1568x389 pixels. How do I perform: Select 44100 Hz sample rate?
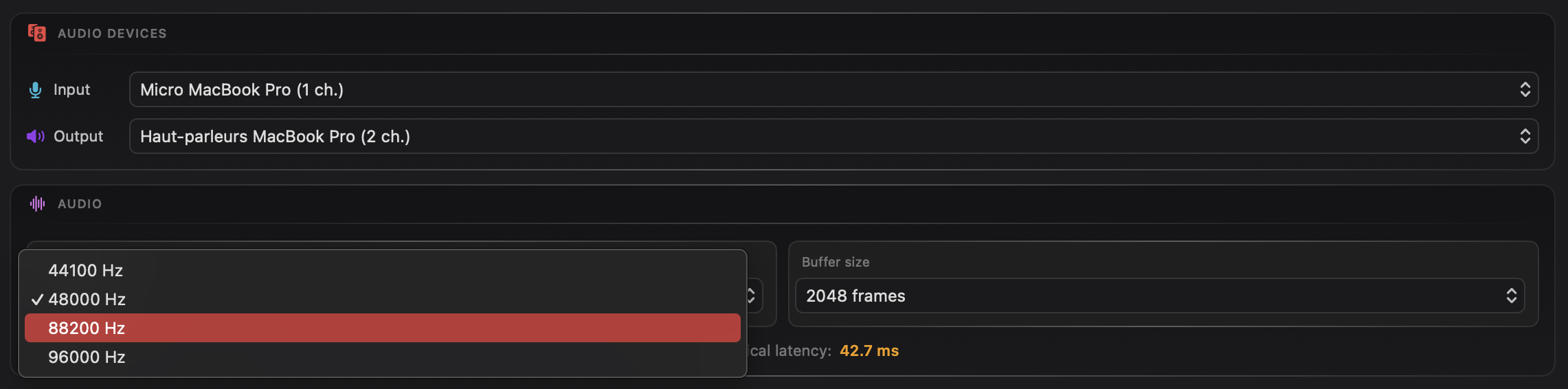tap(86, 271)
